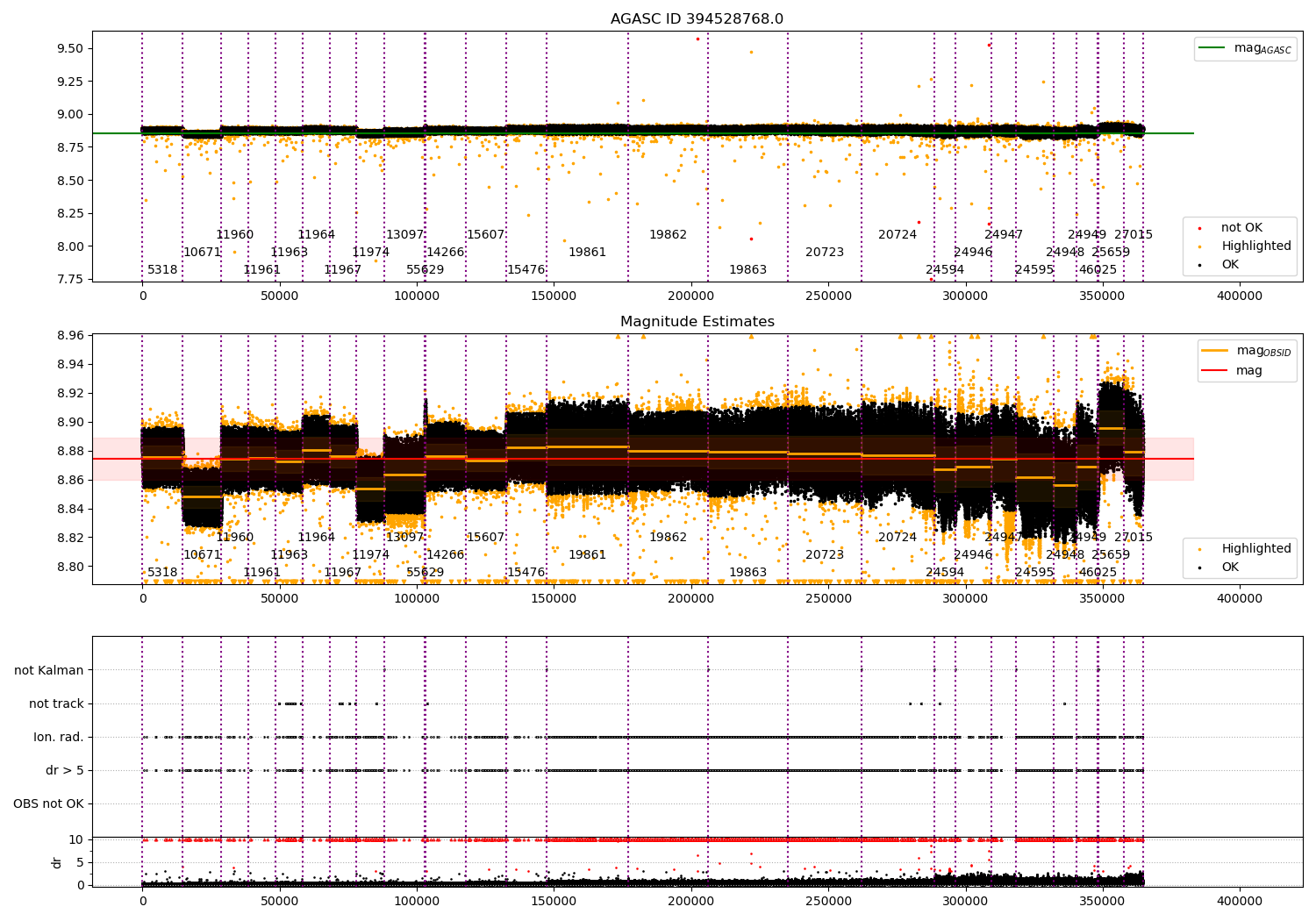This screenshot has height=921, width=1316.
Task: Click the 150000 x-axis tick in middle plot
Action: click(554, 599)
